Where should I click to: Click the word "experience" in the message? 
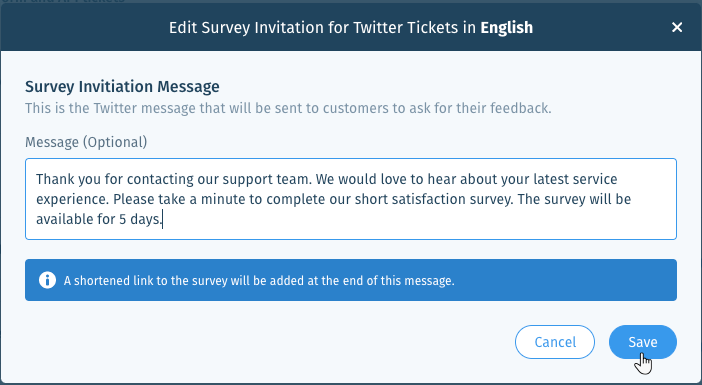tap(72, 200)
